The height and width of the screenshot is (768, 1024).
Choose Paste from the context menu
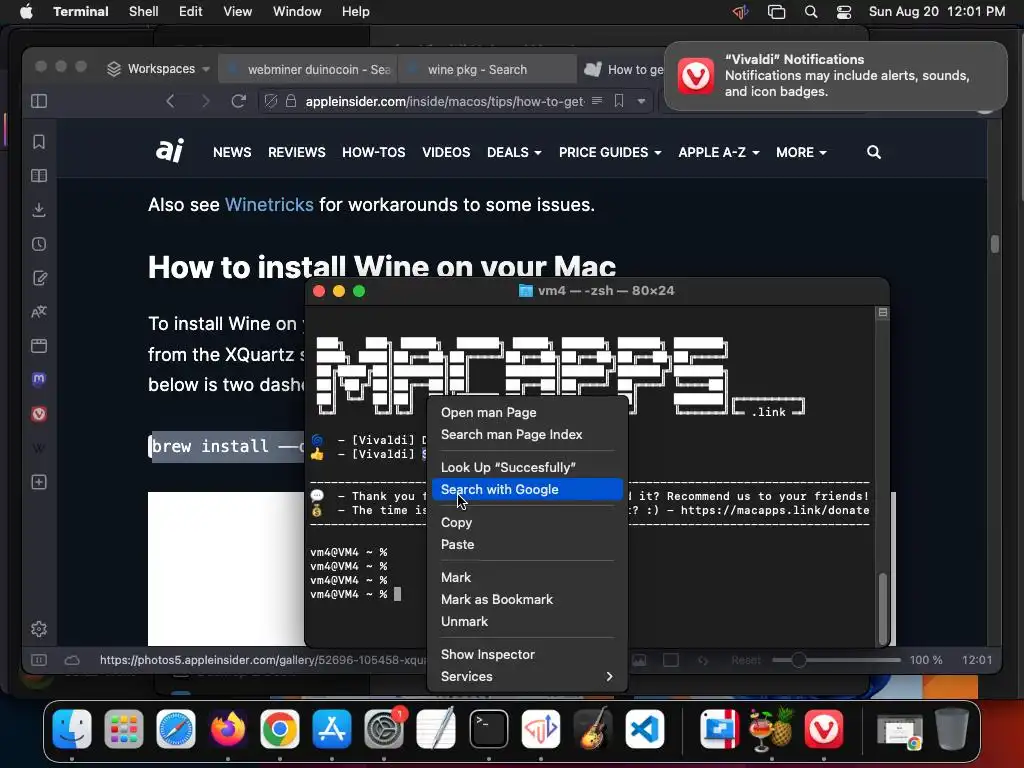527,544
